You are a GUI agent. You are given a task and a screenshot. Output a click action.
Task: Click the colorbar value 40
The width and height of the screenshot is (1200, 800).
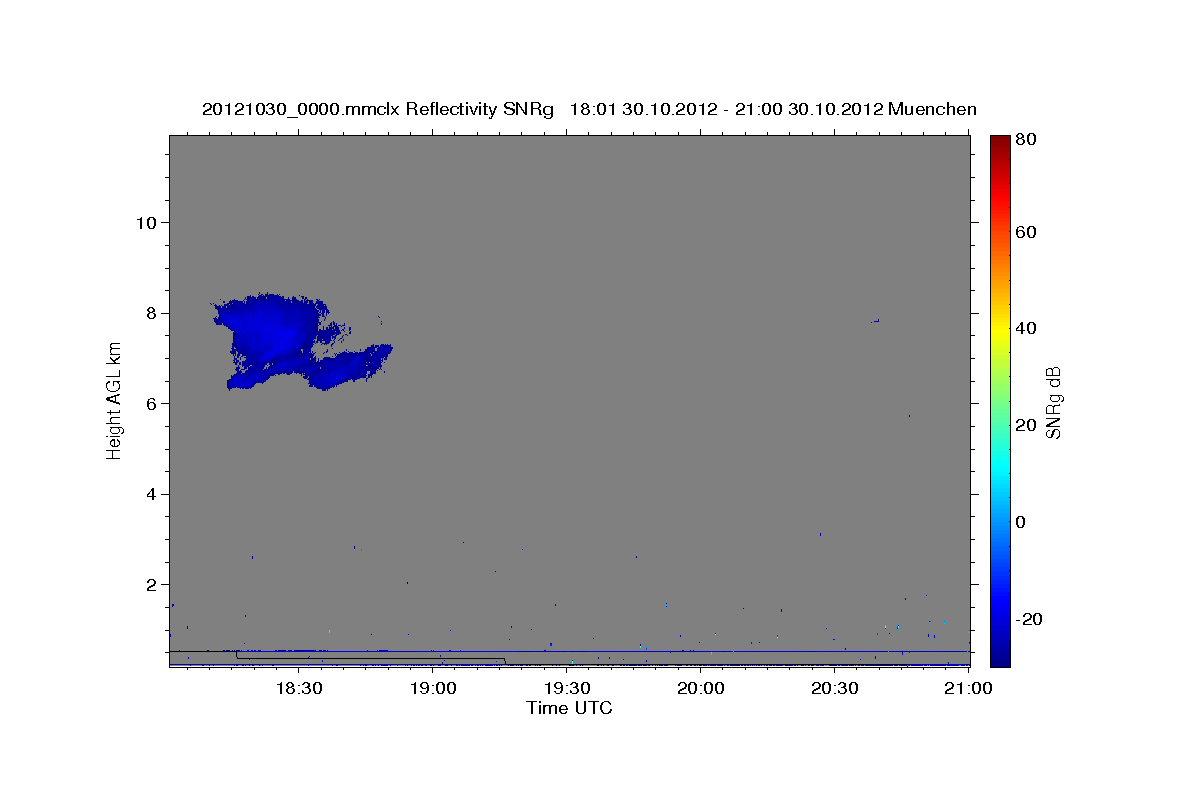[1027, 328]
